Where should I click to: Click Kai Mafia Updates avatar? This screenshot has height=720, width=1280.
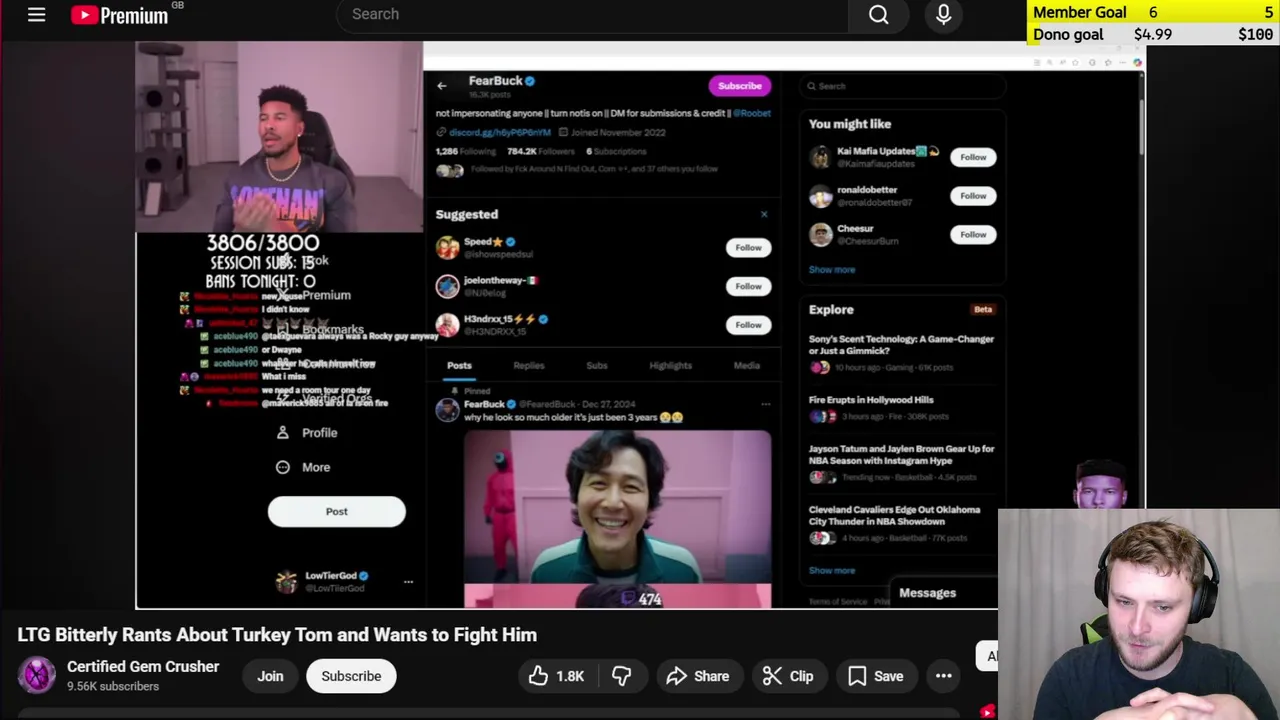coord(821,157)
